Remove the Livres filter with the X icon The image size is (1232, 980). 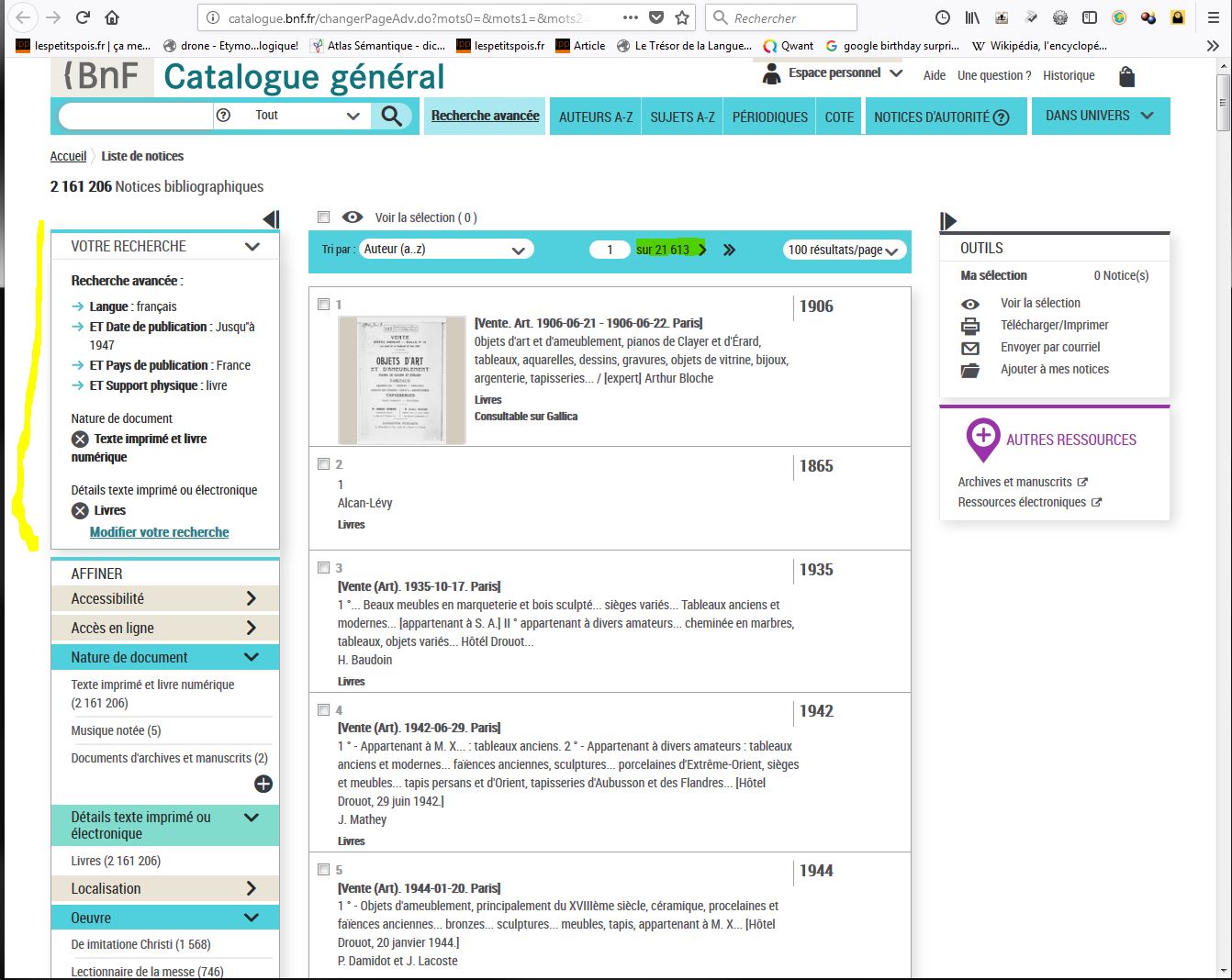coord(80,511)
